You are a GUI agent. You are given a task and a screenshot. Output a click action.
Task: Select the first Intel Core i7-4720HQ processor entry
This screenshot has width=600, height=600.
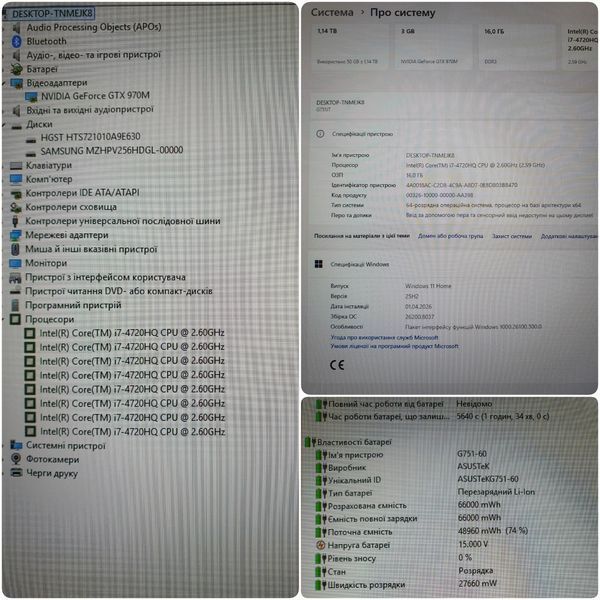(x=132, y=333)
